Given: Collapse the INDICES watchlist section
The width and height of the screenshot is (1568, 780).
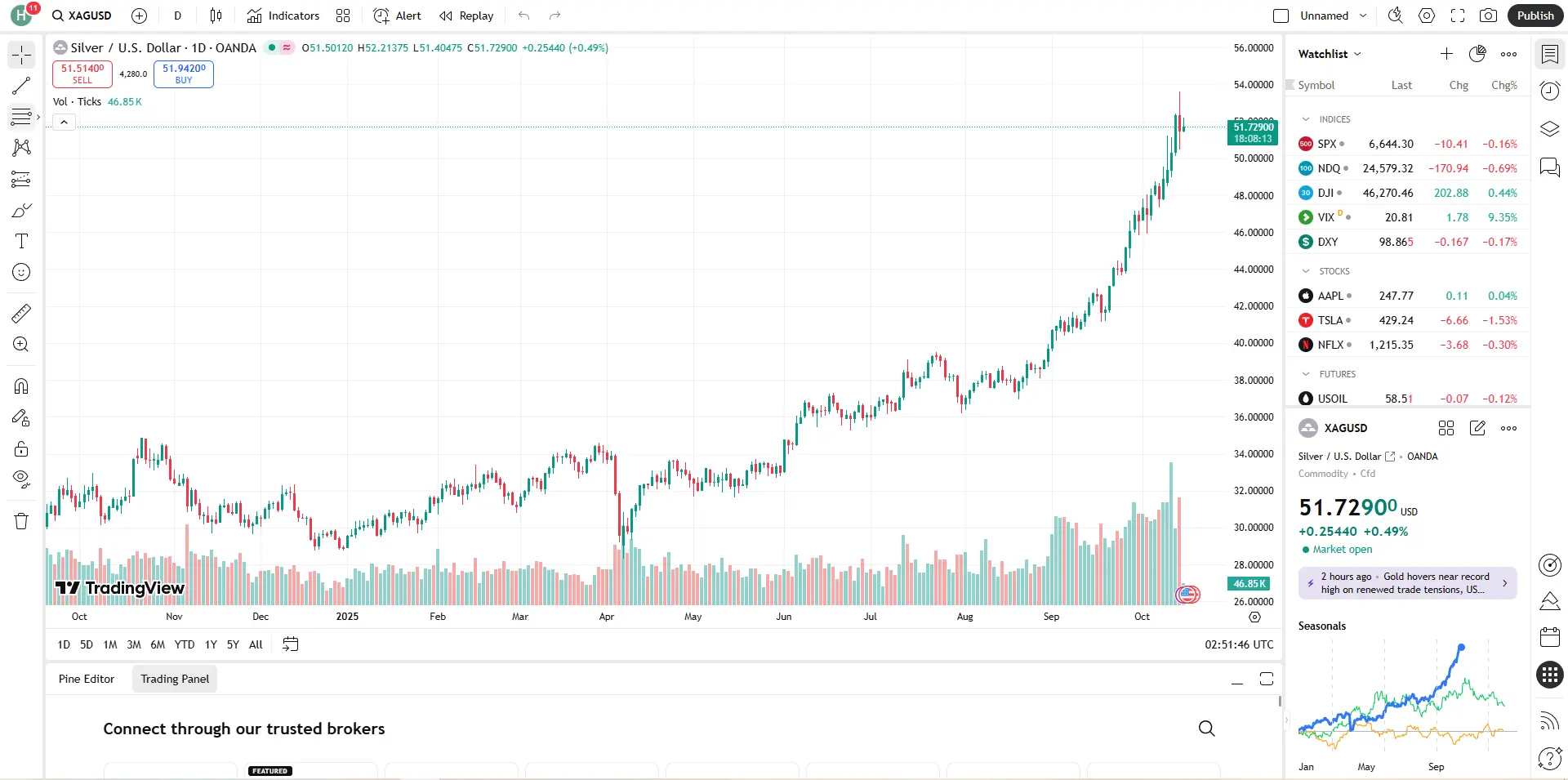Looking at the screenshot, I should tap(1306, 119).
